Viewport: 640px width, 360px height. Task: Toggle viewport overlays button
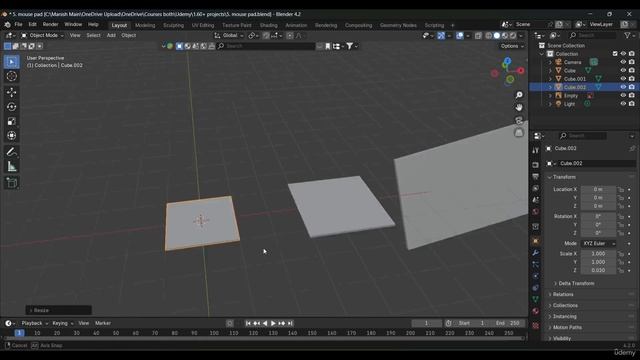460,36
